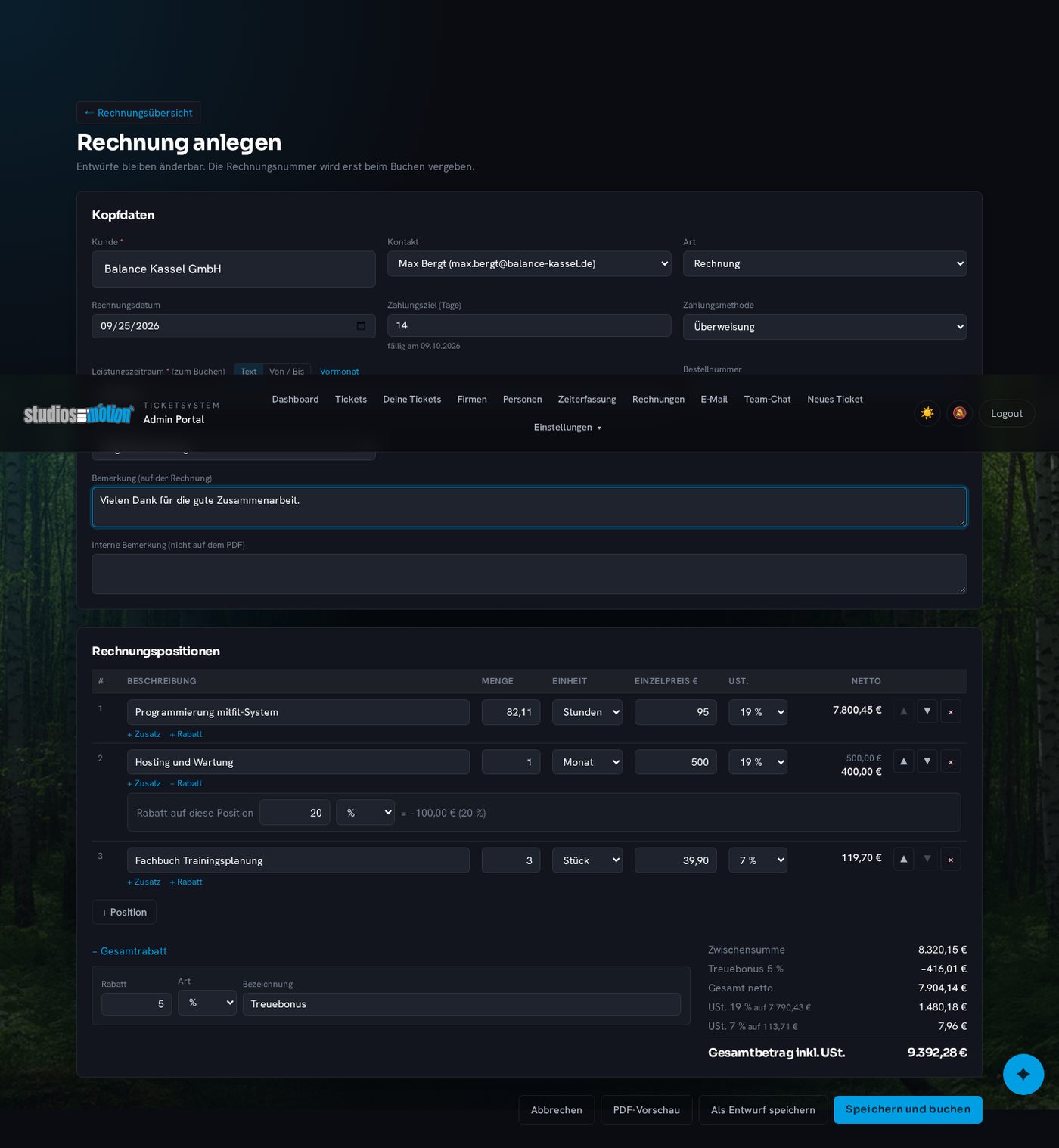Change unit 'Stunden' of position 1
1059x1148 pixels.
587,712
